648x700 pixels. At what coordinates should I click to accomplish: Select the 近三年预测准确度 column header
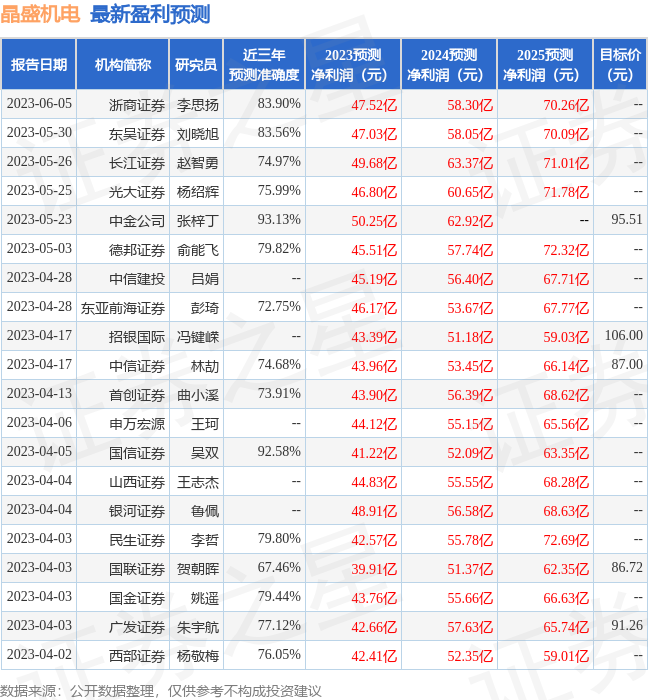pos(264,64)
